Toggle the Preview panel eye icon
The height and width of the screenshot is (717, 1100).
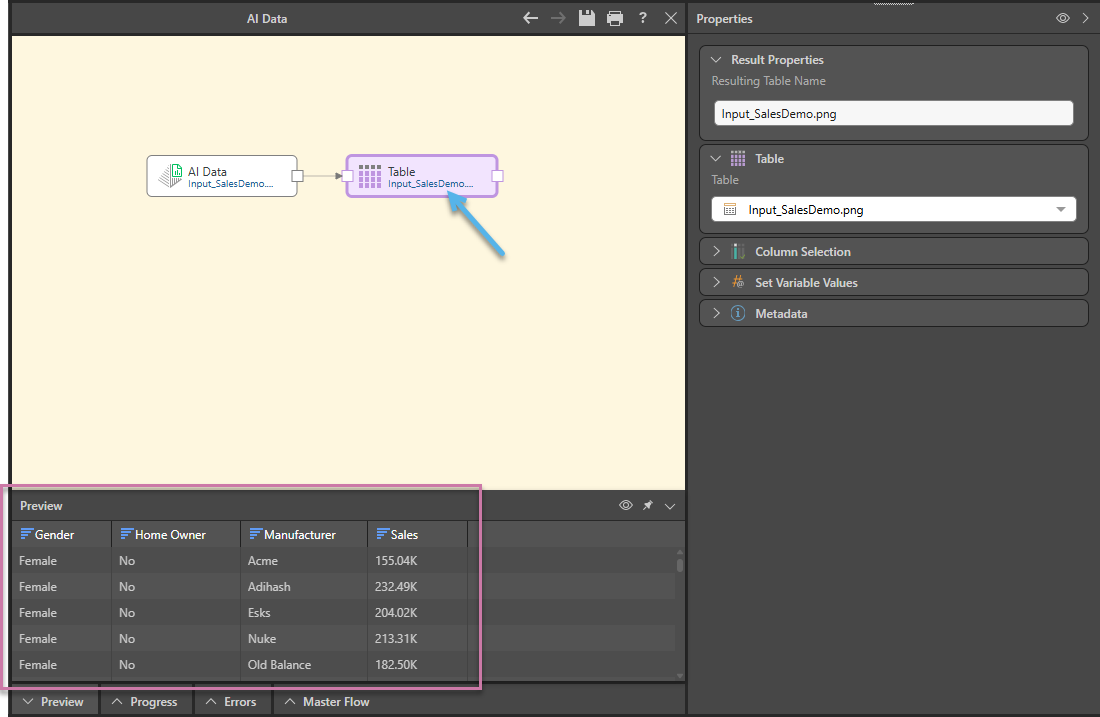pos(626,506)
